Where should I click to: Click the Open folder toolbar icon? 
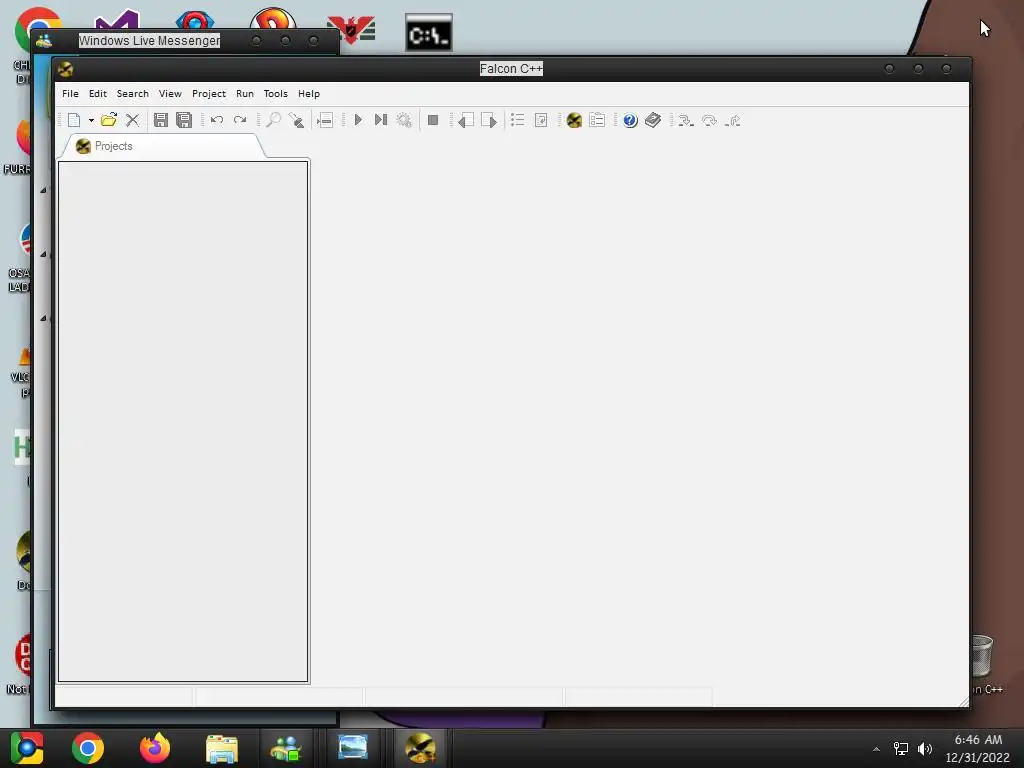(109, 120)
